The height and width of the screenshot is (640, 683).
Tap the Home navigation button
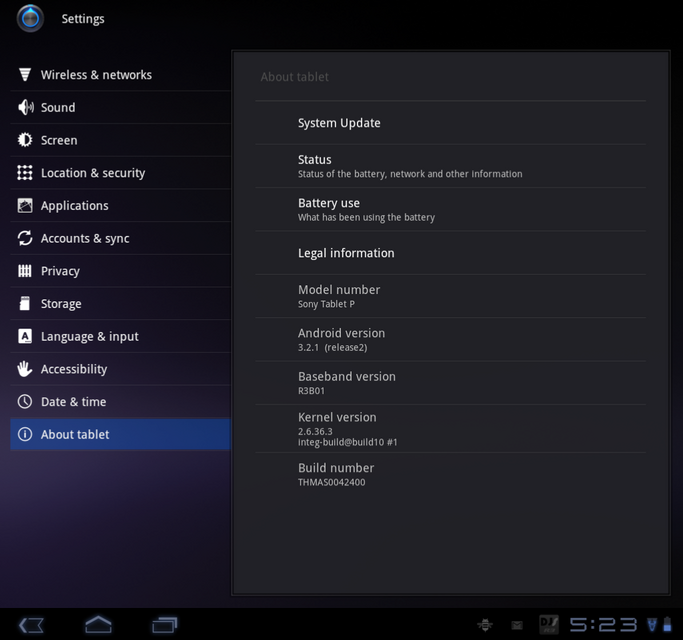tap(98, 624)
